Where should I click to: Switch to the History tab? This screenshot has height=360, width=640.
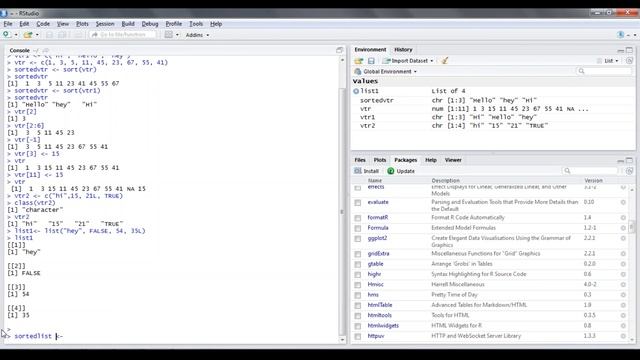pos(403,50)
